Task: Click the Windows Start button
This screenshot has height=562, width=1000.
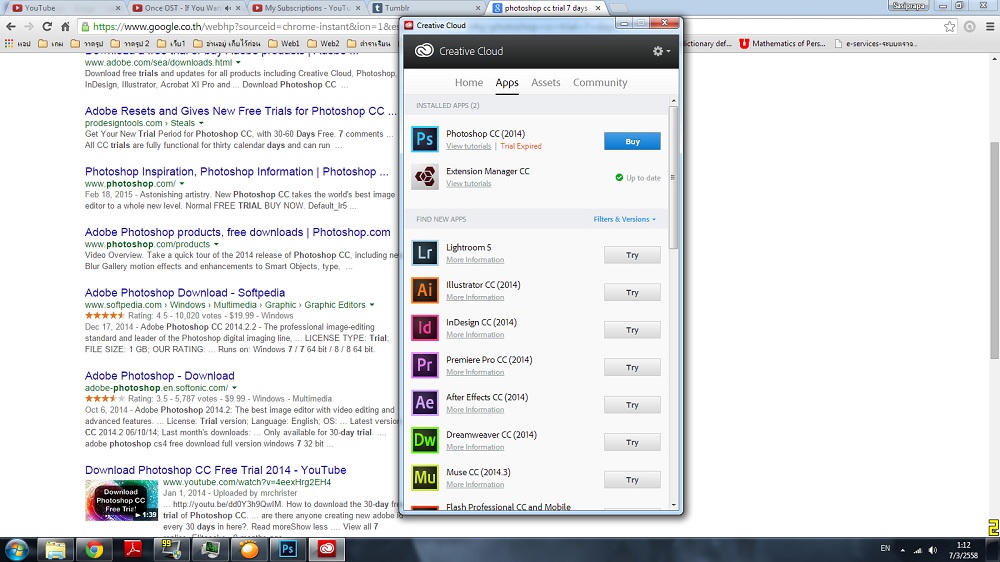Action: pyautogui.click(x=16, y=549)
